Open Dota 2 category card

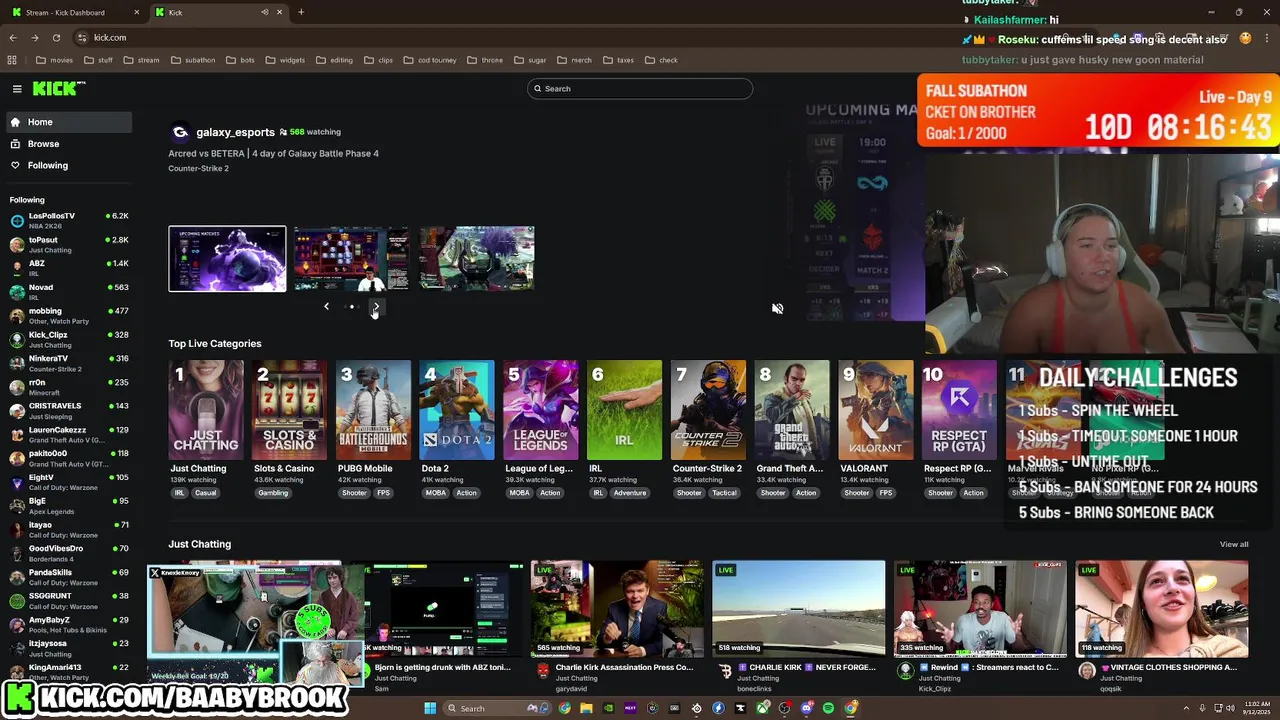457,410
